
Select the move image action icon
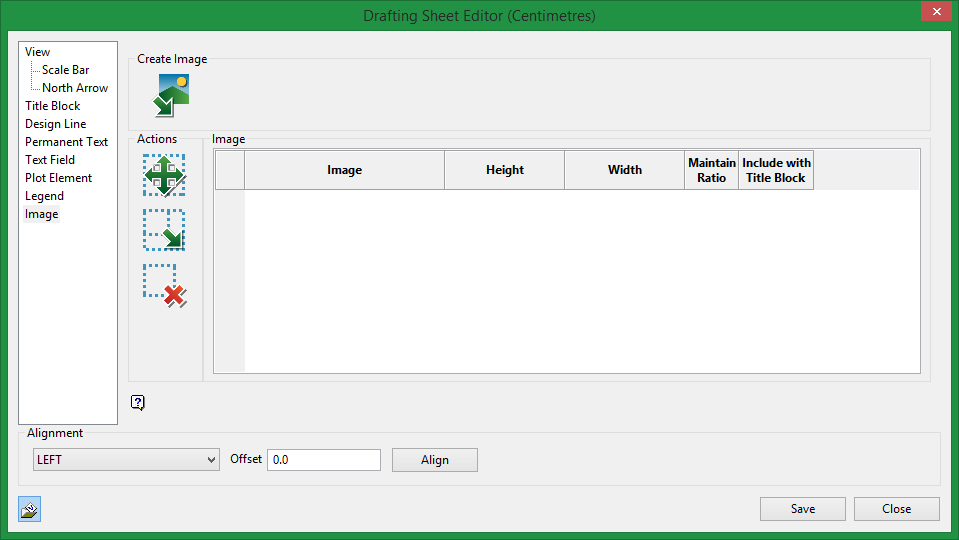click(x=164, y=176)
